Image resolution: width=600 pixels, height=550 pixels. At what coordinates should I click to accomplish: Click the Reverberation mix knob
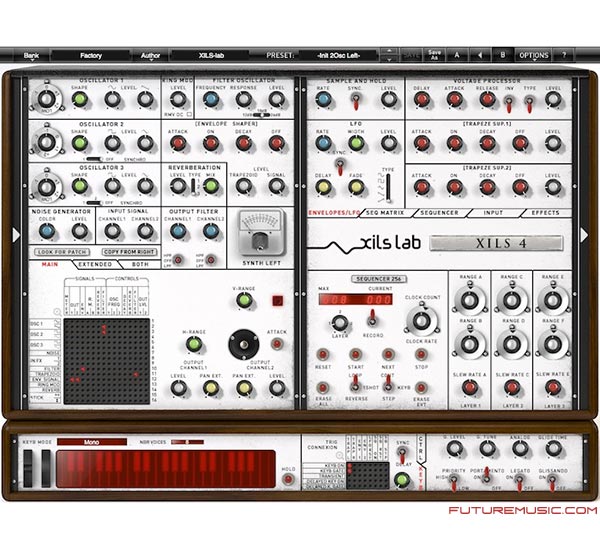(211, 186)
